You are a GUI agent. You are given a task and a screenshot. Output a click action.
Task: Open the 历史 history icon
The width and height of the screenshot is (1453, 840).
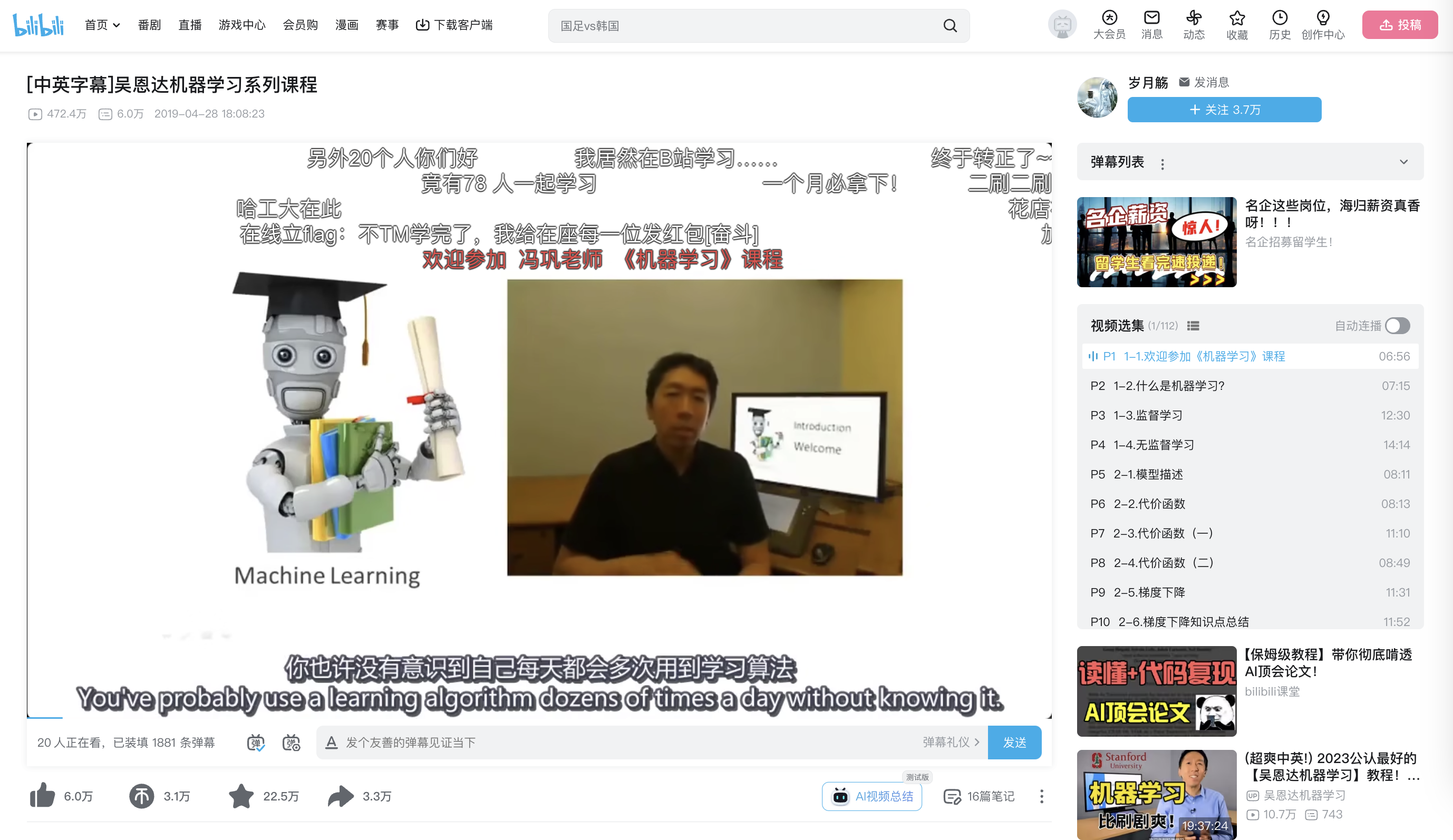click(1280, 25)
